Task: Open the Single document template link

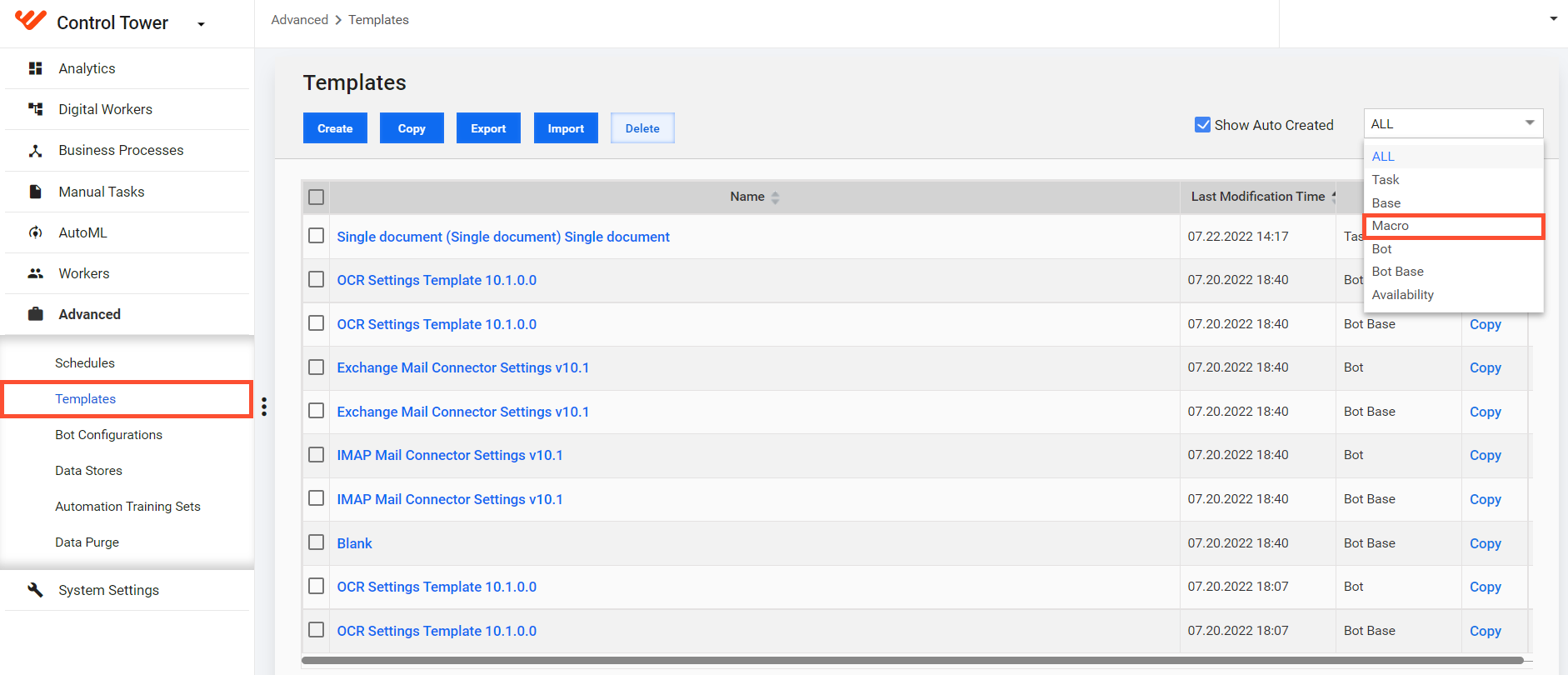Action: (x=503, y=237)
